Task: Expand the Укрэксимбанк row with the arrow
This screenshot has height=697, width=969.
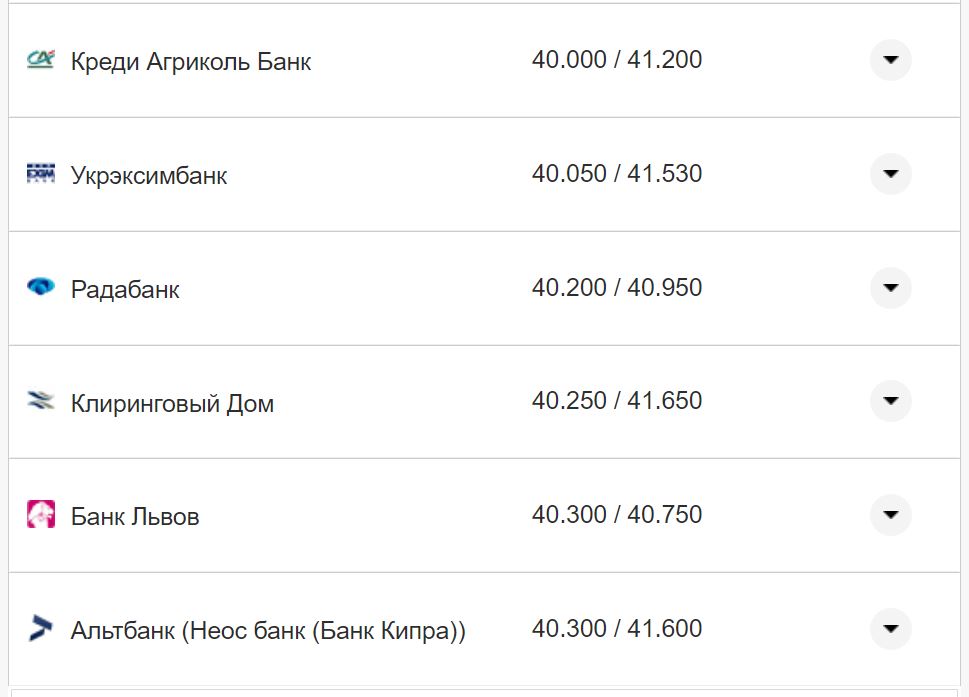Action: point(890,174)
